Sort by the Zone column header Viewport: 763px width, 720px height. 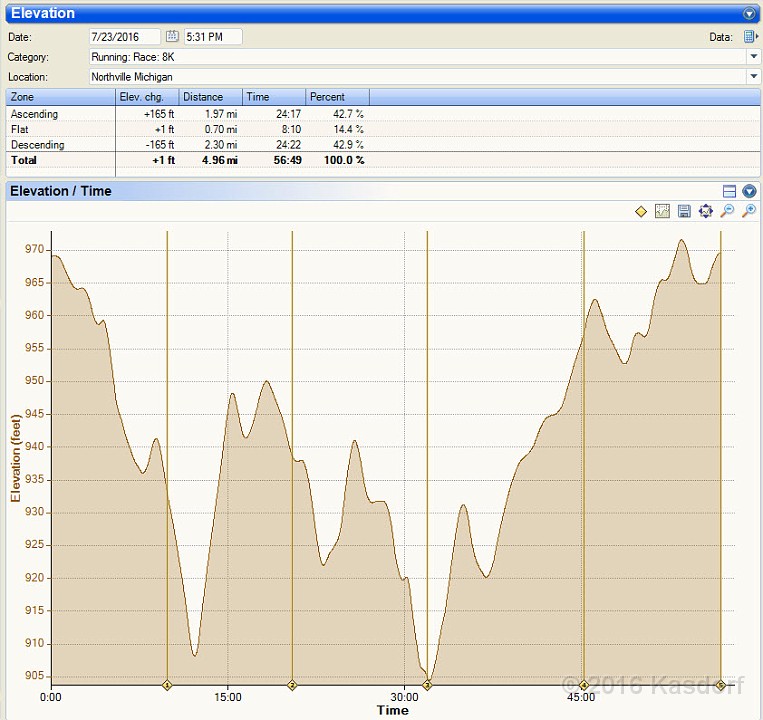pyautogui.click(x=60, y=97)
